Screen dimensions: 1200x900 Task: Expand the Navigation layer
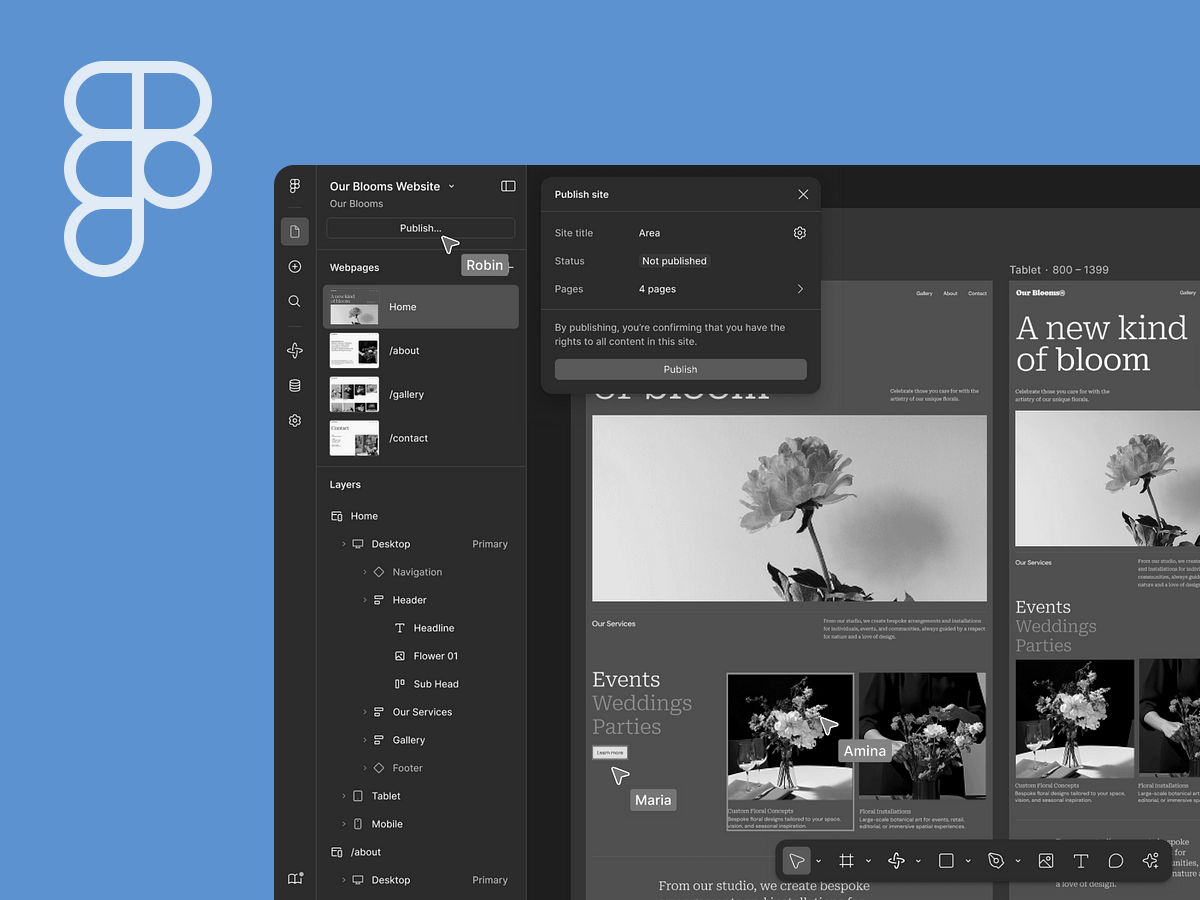[365, 572]
